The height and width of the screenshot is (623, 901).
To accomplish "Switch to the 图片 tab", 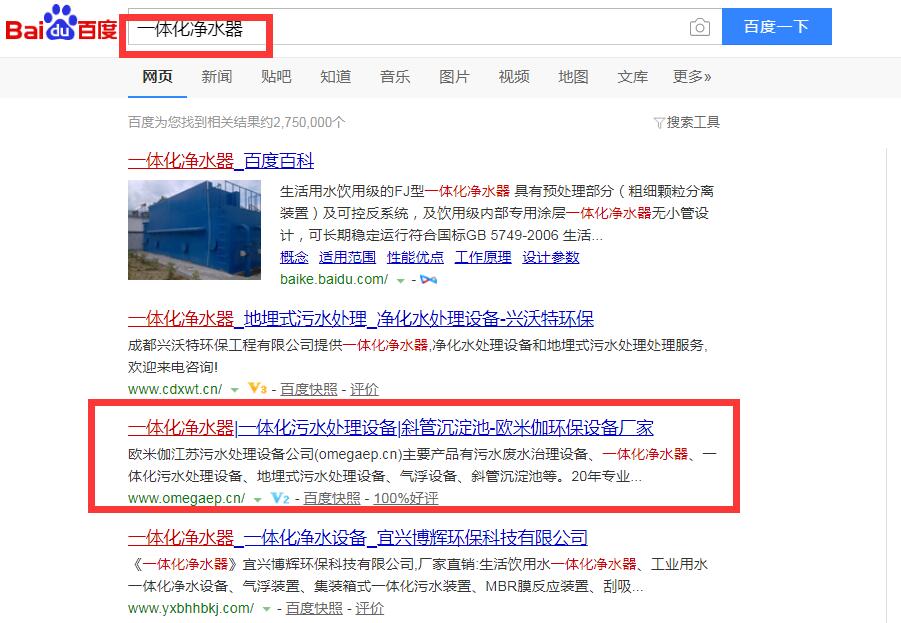I will (454, 76).
